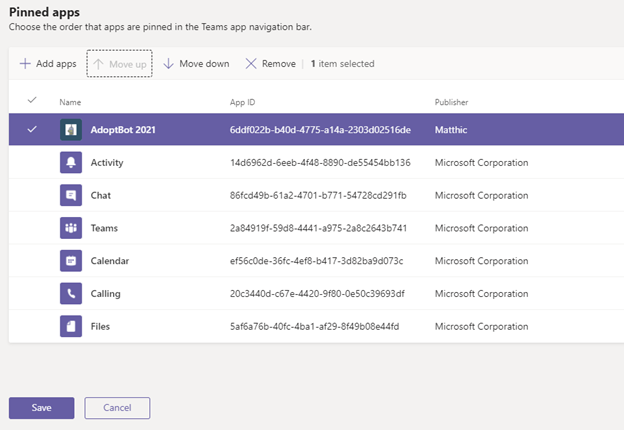The height and width of the screenshot is (430, 624).
Task: Click Microsoft Corporation in the Calendar row
Action: pos(482,261)
